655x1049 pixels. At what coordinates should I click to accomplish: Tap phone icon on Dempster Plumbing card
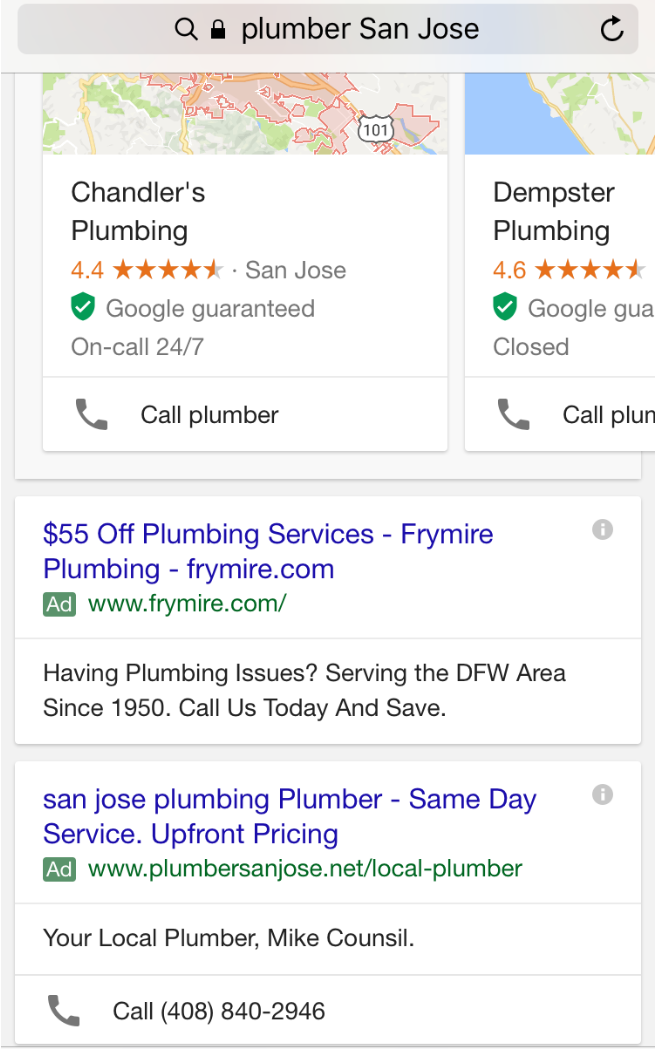[514, 414]
